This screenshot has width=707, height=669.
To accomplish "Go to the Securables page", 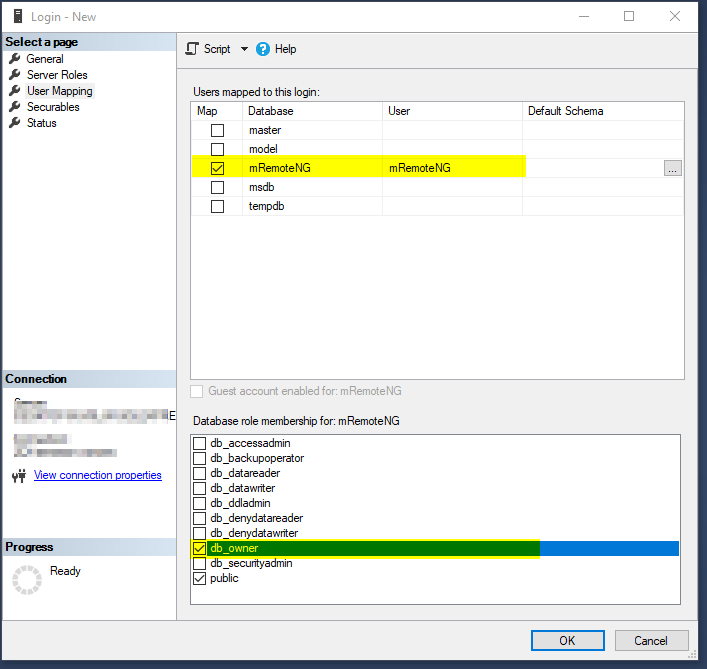I will pyautogui.click(x=53, y=107).
